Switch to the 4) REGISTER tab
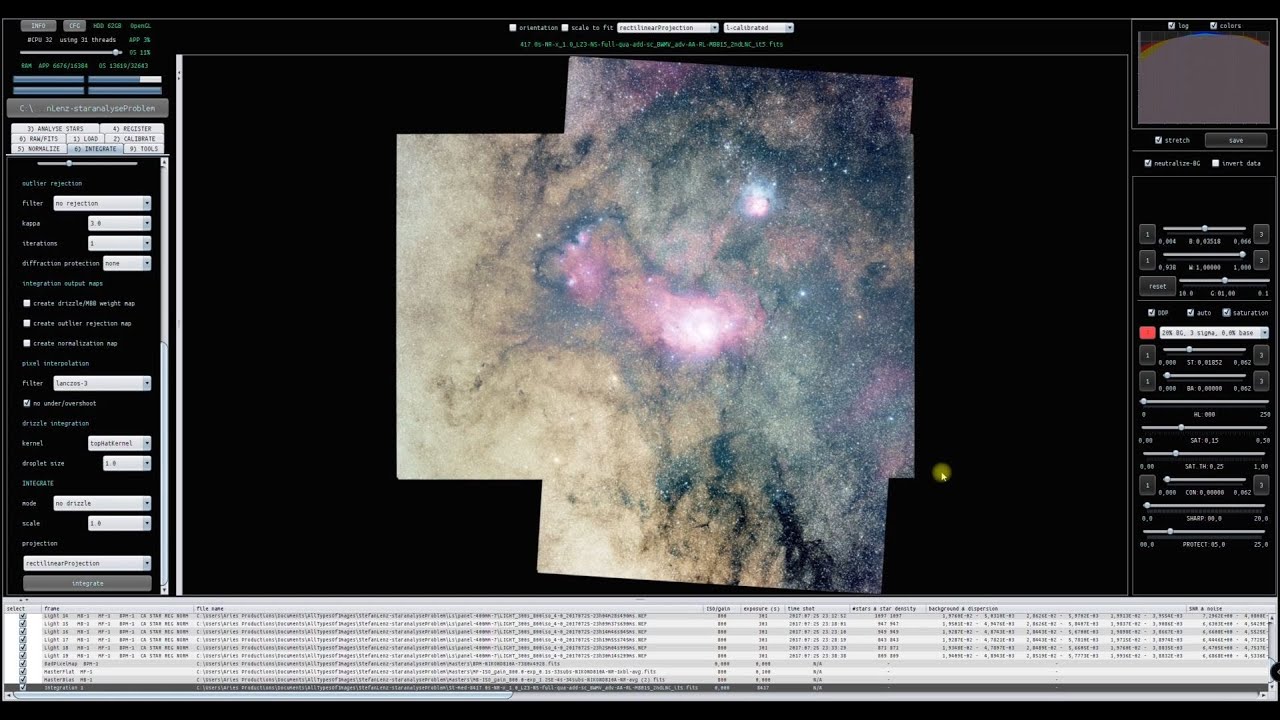1280x720 pixels. tap(132, 128)
